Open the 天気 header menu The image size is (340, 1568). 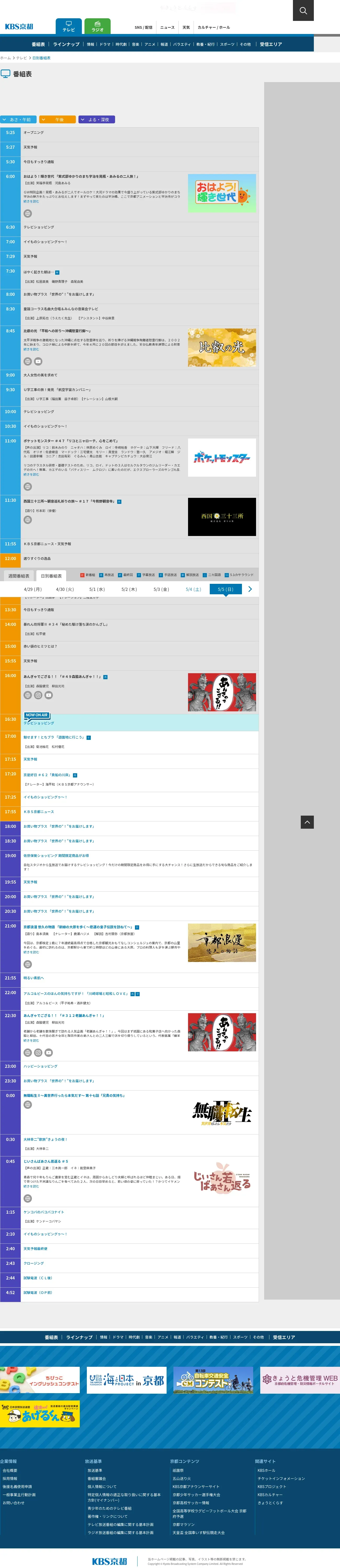(186, 27)
